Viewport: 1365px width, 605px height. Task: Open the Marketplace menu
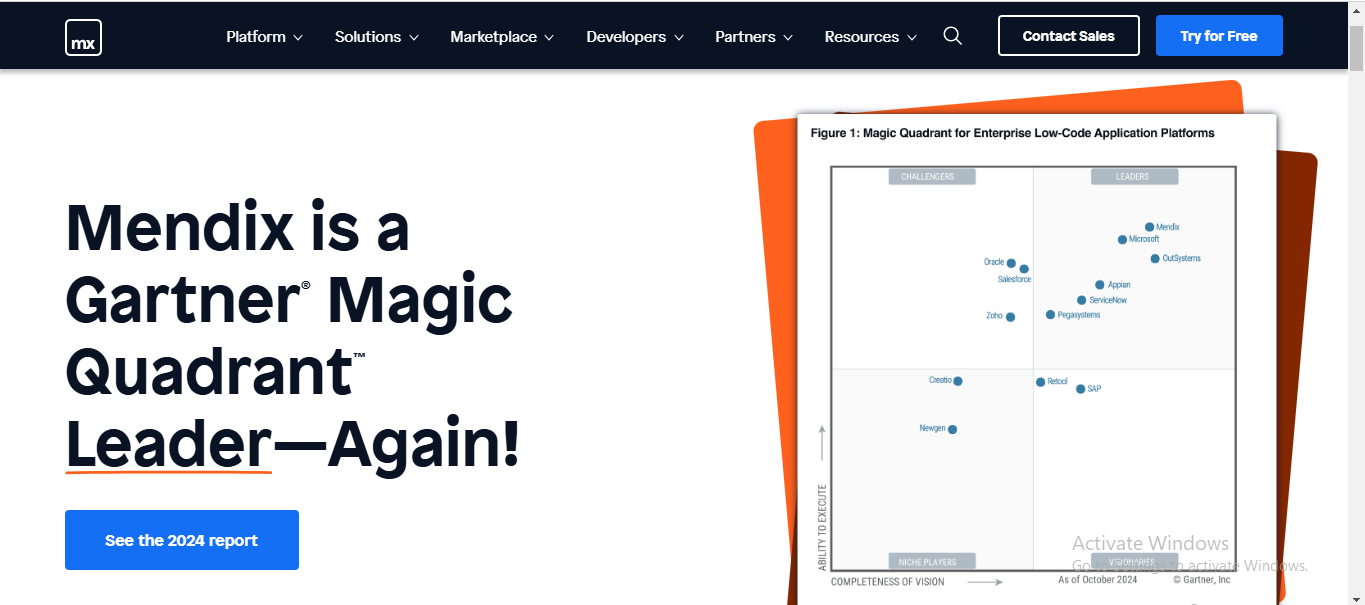(x=502, y=37)
